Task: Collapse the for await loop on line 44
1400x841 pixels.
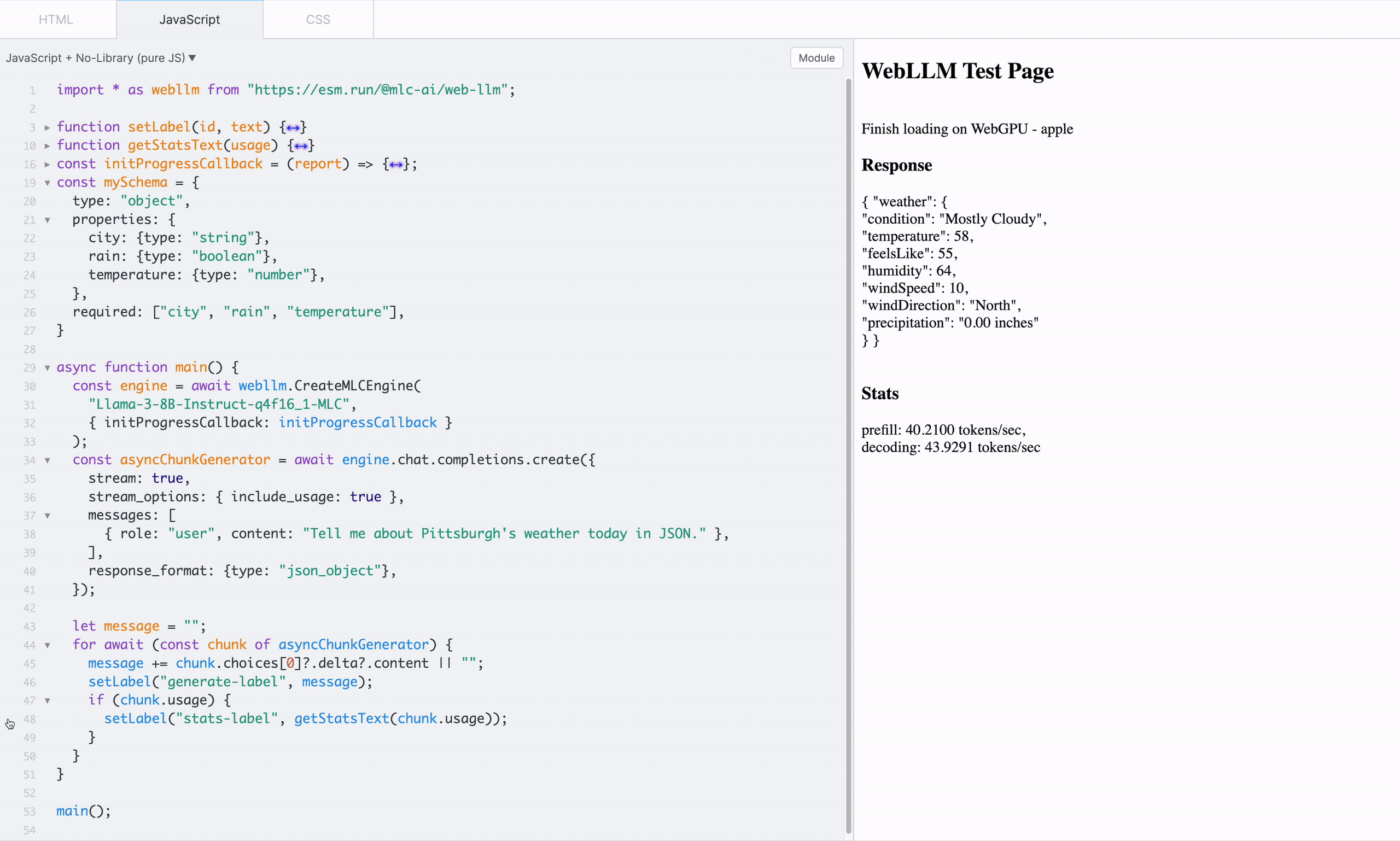Action: click(x=47, y=645)
